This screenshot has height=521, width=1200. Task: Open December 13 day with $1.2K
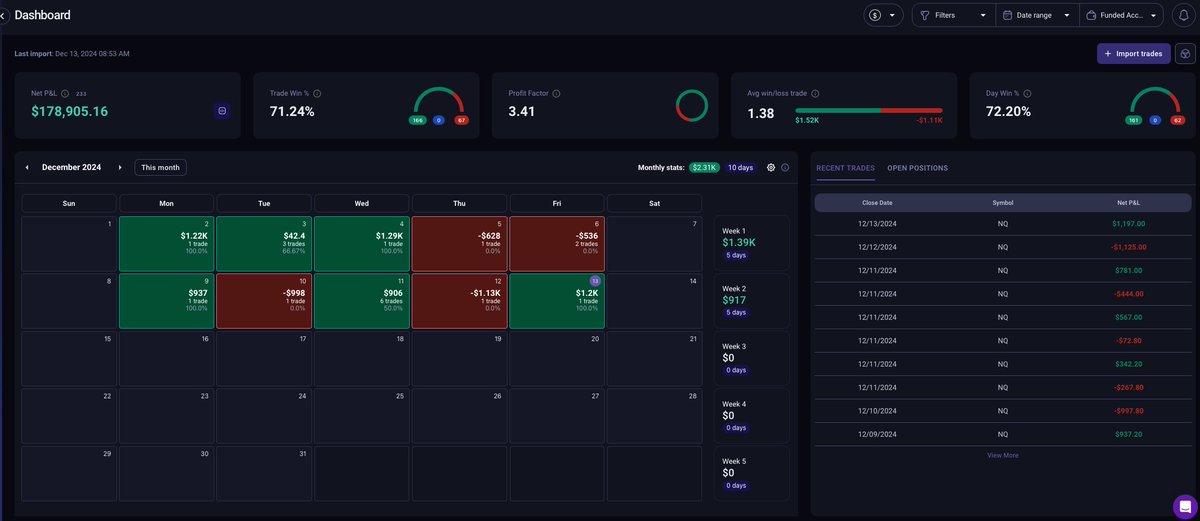pyautogui.click(x=557, y=301)
